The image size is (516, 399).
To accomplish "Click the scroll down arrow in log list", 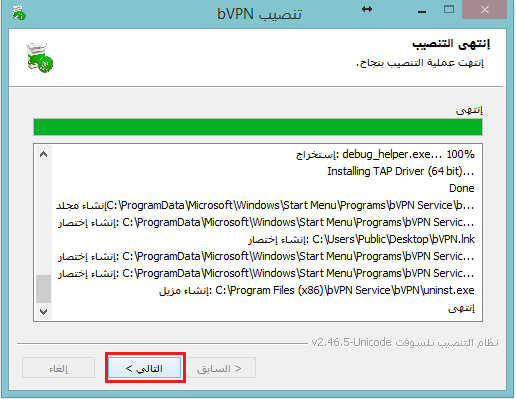I will (43, 312).
